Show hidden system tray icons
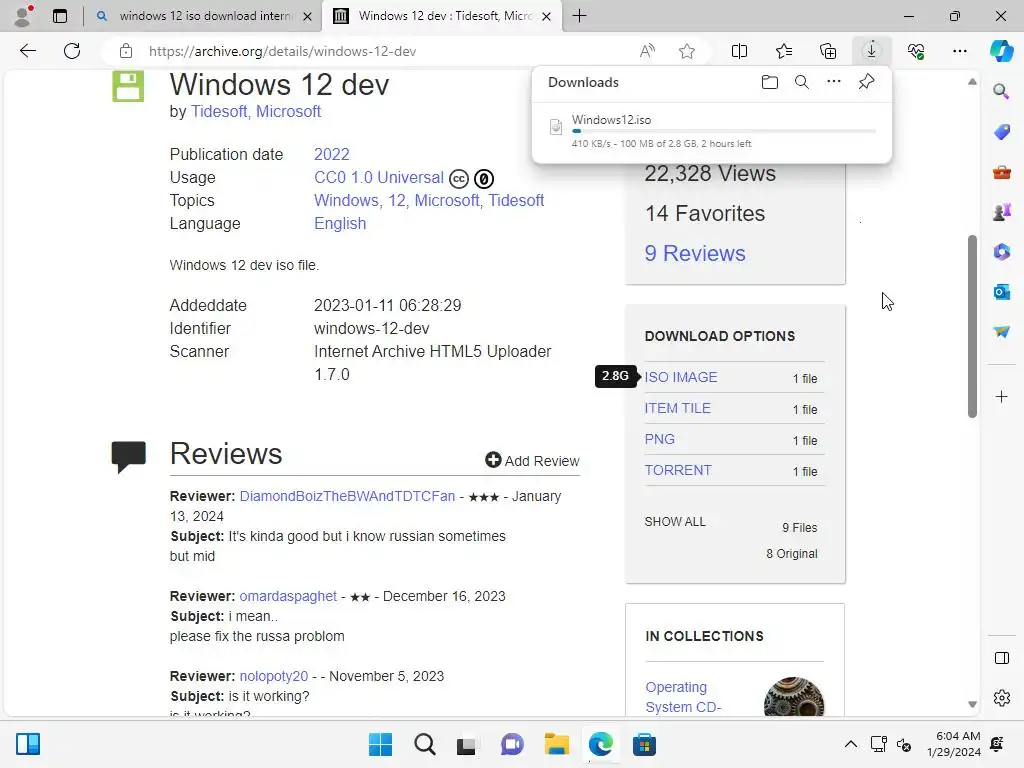The image size is (1024, 768). [850, 744]
